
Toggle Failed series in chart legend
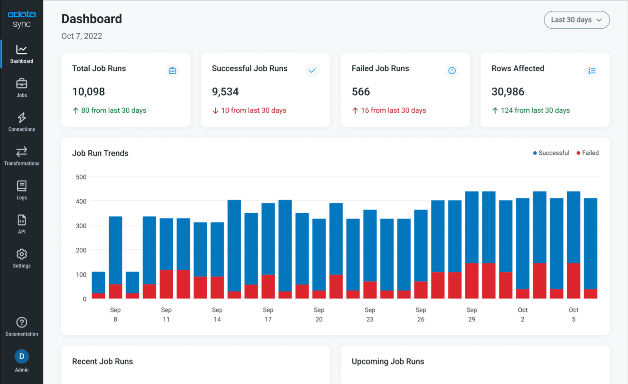click(588, 153)
